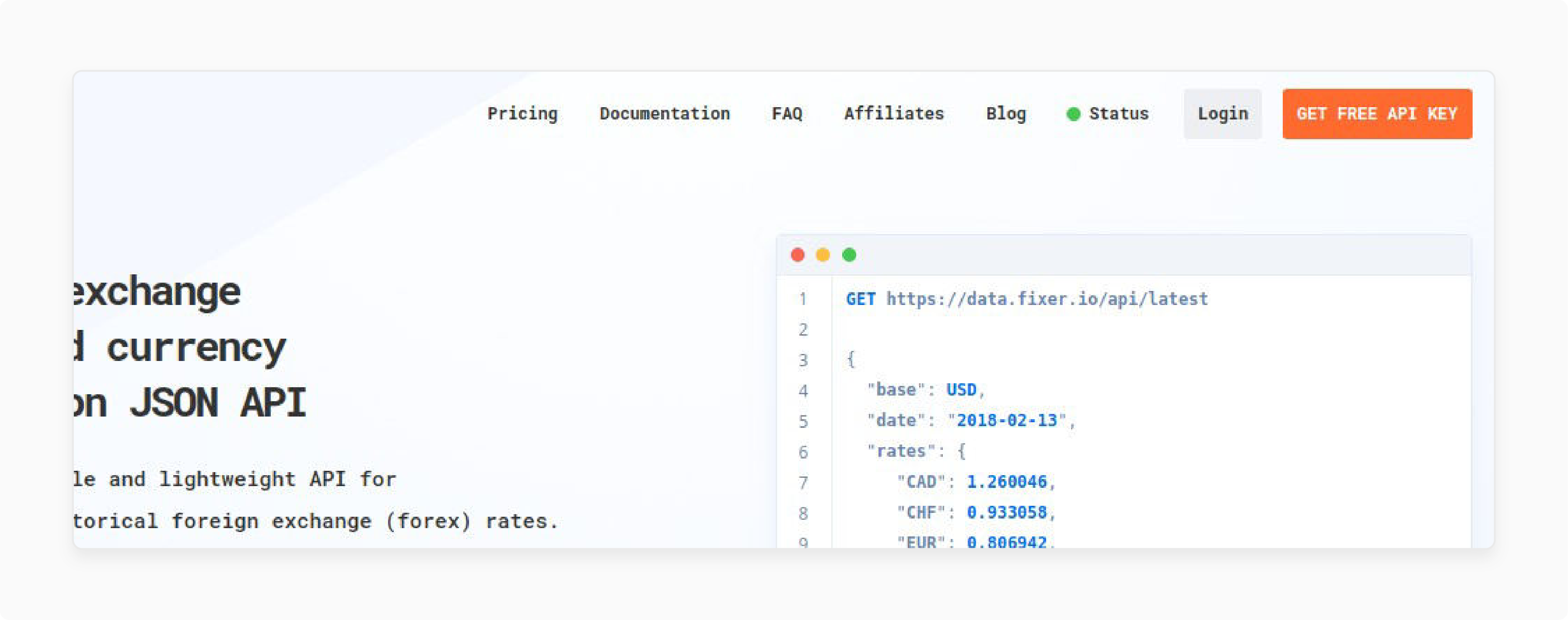Click line number 5 in code gutter
The height and width of the screenshot is (620, 1568).
[x=804, y=421]
